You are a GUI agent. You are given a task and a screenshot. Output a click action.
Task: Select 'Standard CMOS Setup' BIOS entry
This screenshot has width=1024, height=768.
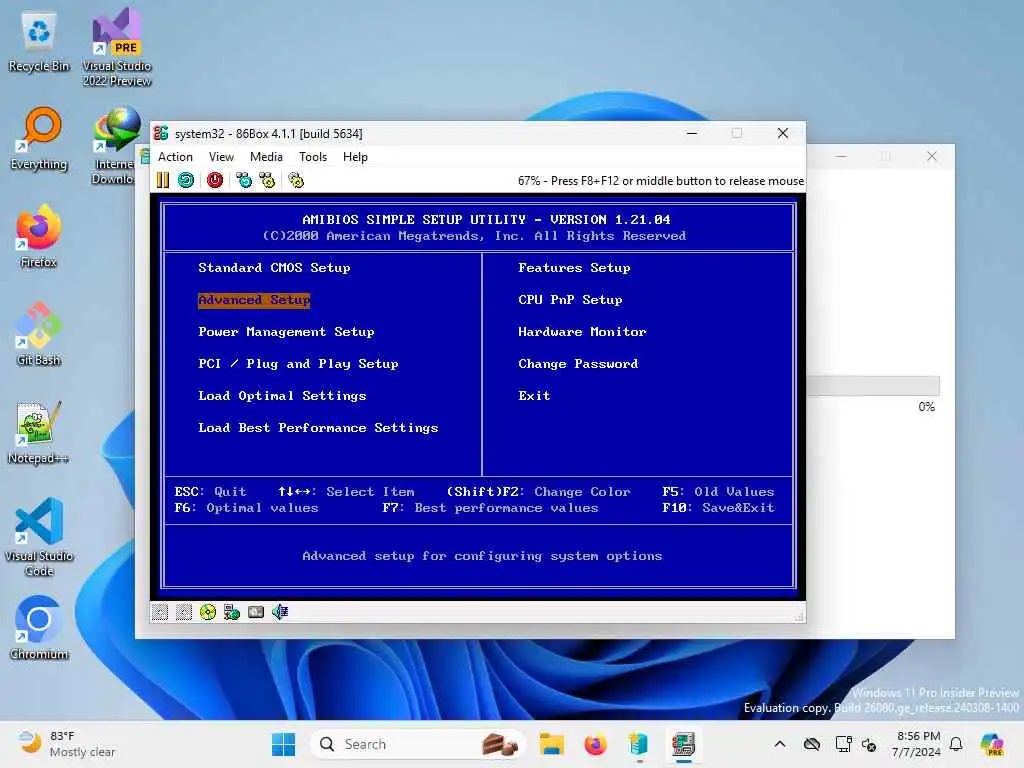[274, 268]
